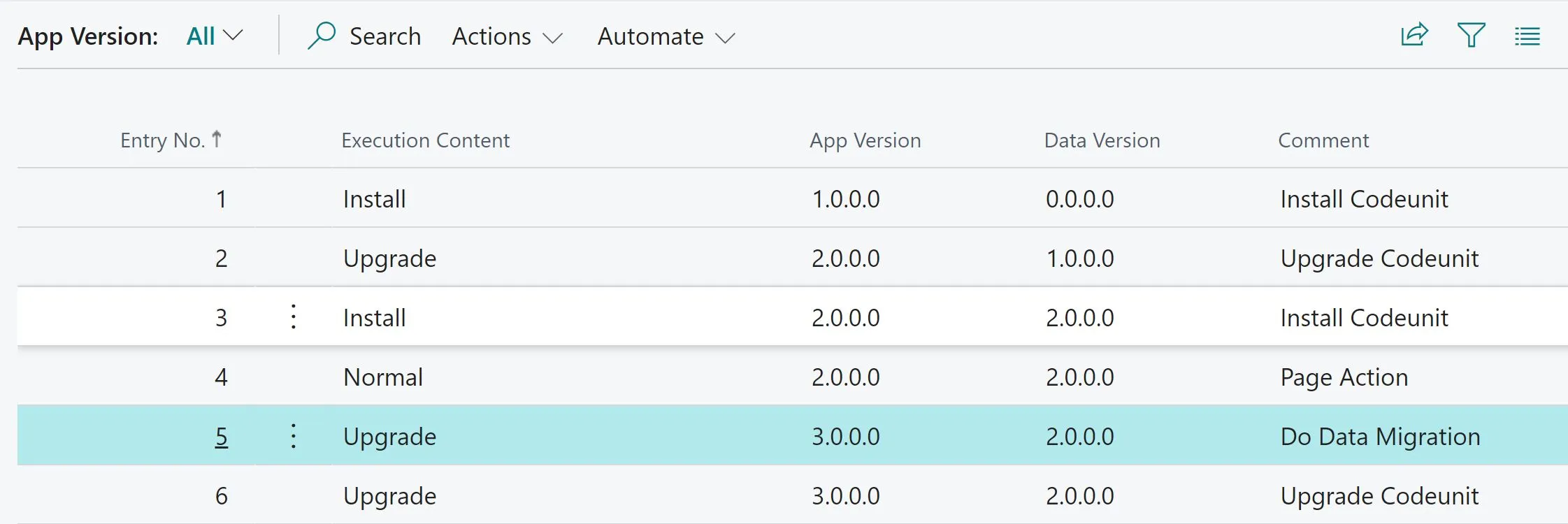This screenshot has width=1568, height=524.
Task: Click the Do Data Migration cell
Action: [1380, 437]
